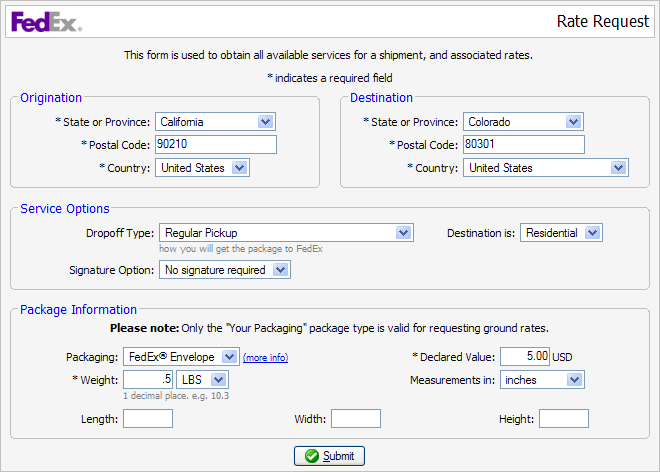The height and width of the screenshot is (472, 660).
Task: Click the 'Signature Option:' label
Action: 112,270
